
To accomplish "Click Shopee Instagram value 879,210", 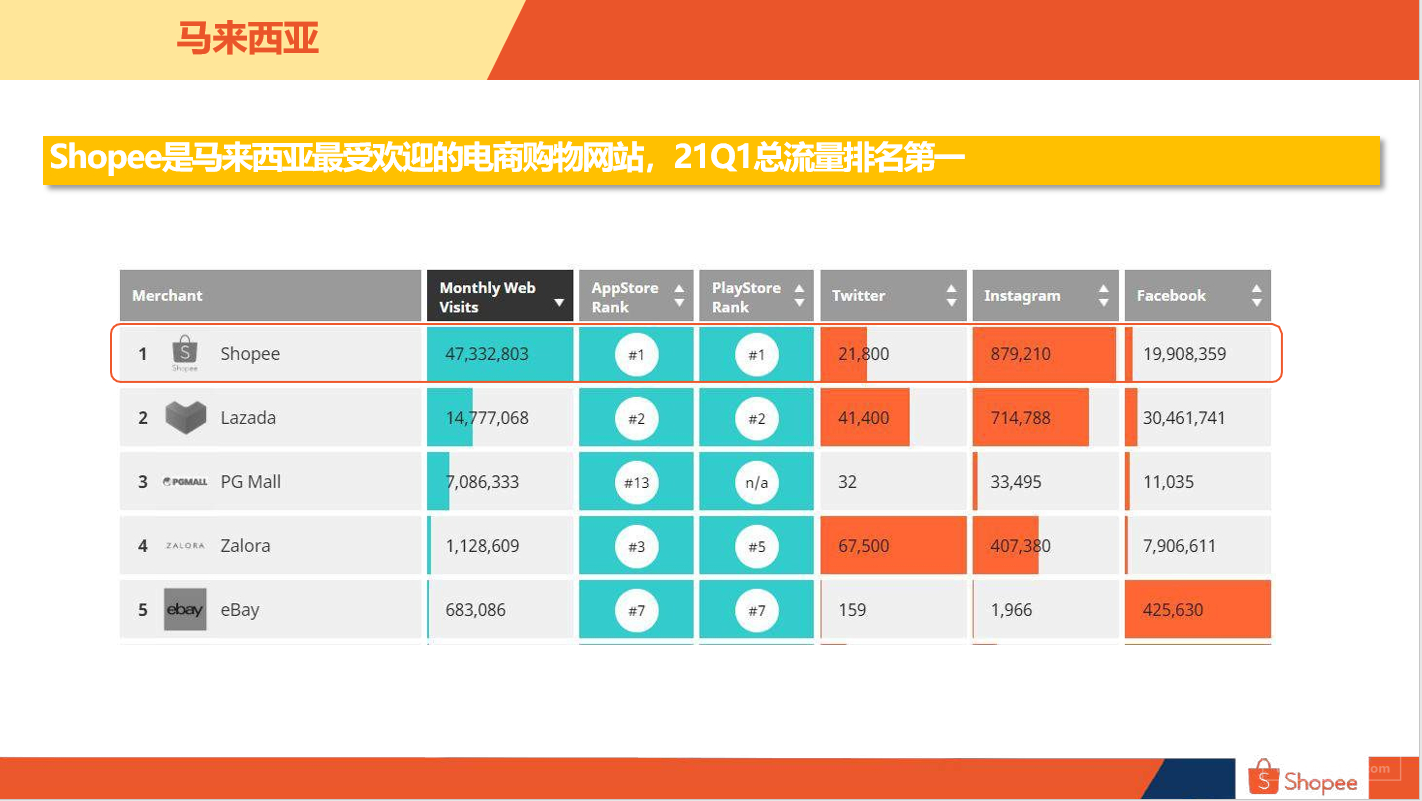I will coord(1021,354).
